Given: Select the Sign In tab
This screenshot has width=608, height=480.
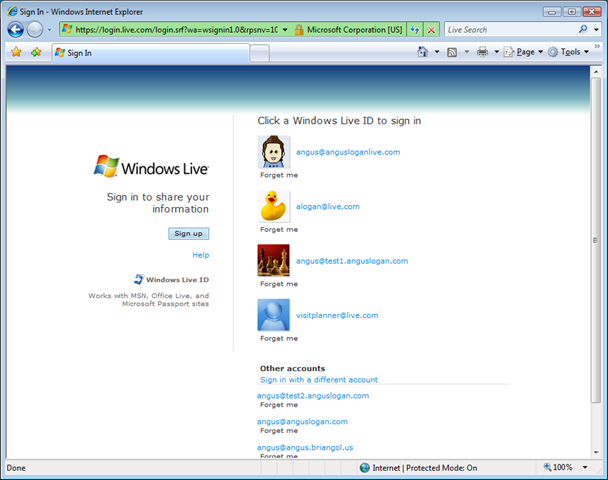Looking at the screenshot, I should coord(150,53).
